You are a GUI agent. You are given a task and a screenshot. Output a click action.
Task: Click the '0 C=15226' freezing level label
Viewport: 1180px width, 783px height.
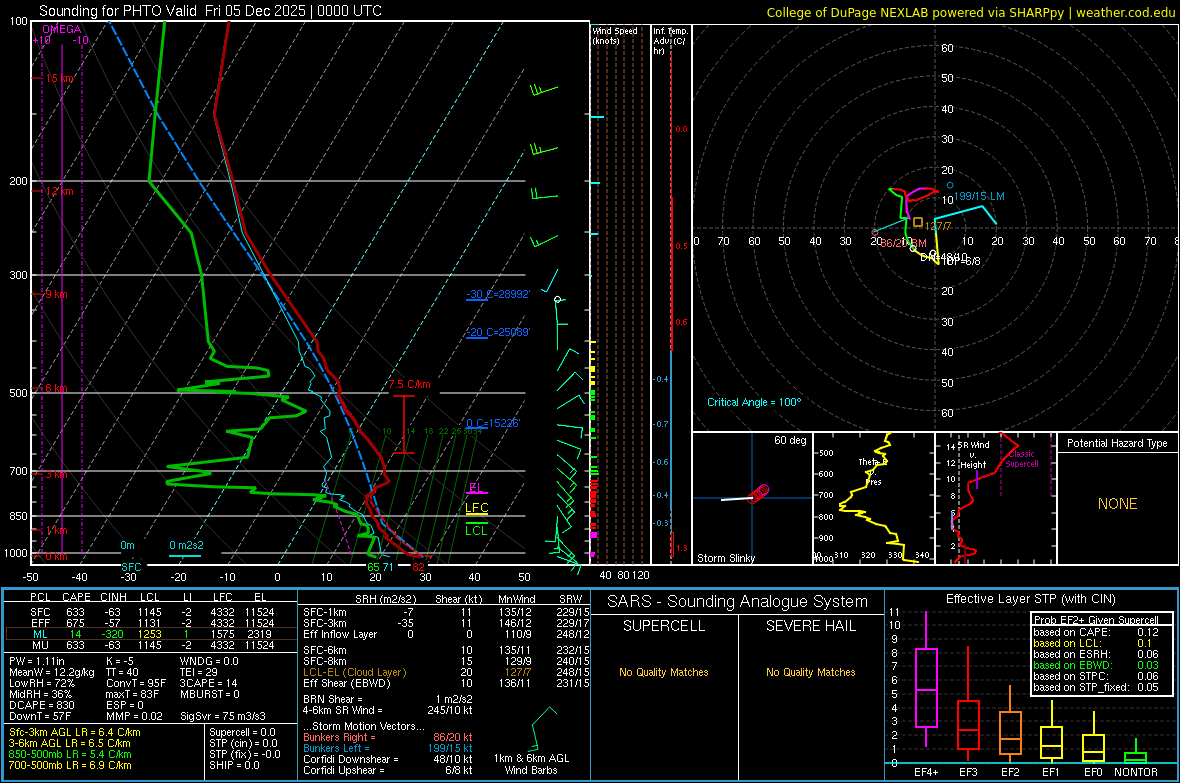coord(493,423)
